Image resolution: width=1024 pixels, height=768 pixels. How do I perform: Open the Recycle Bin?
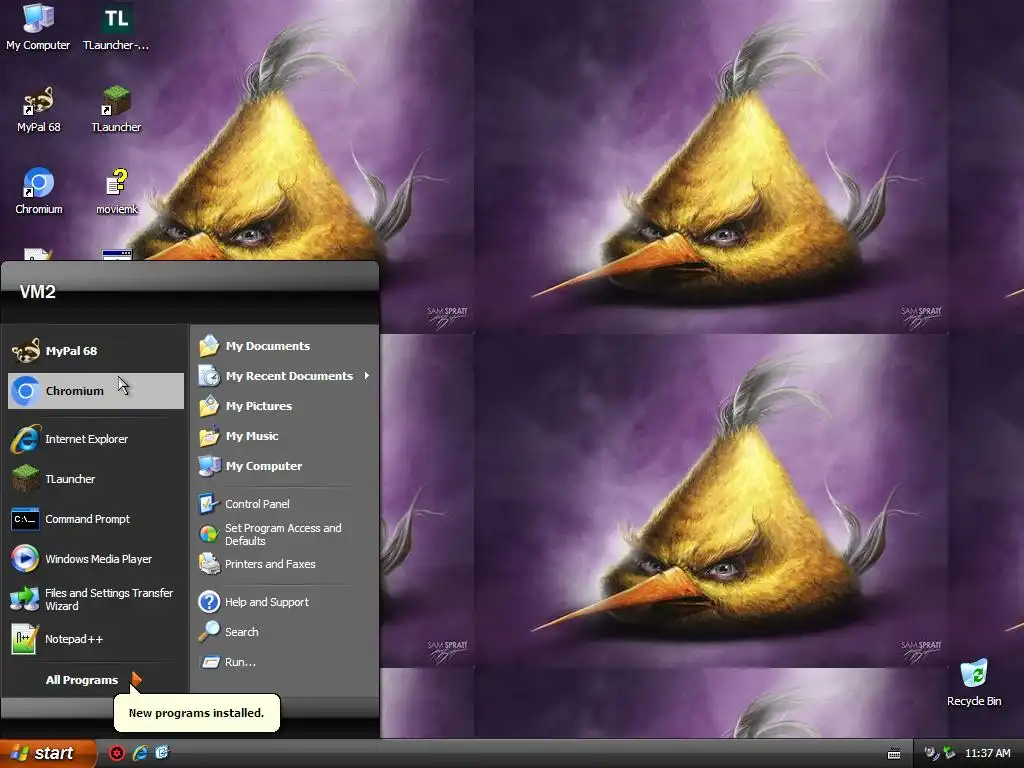click(974, 682)
